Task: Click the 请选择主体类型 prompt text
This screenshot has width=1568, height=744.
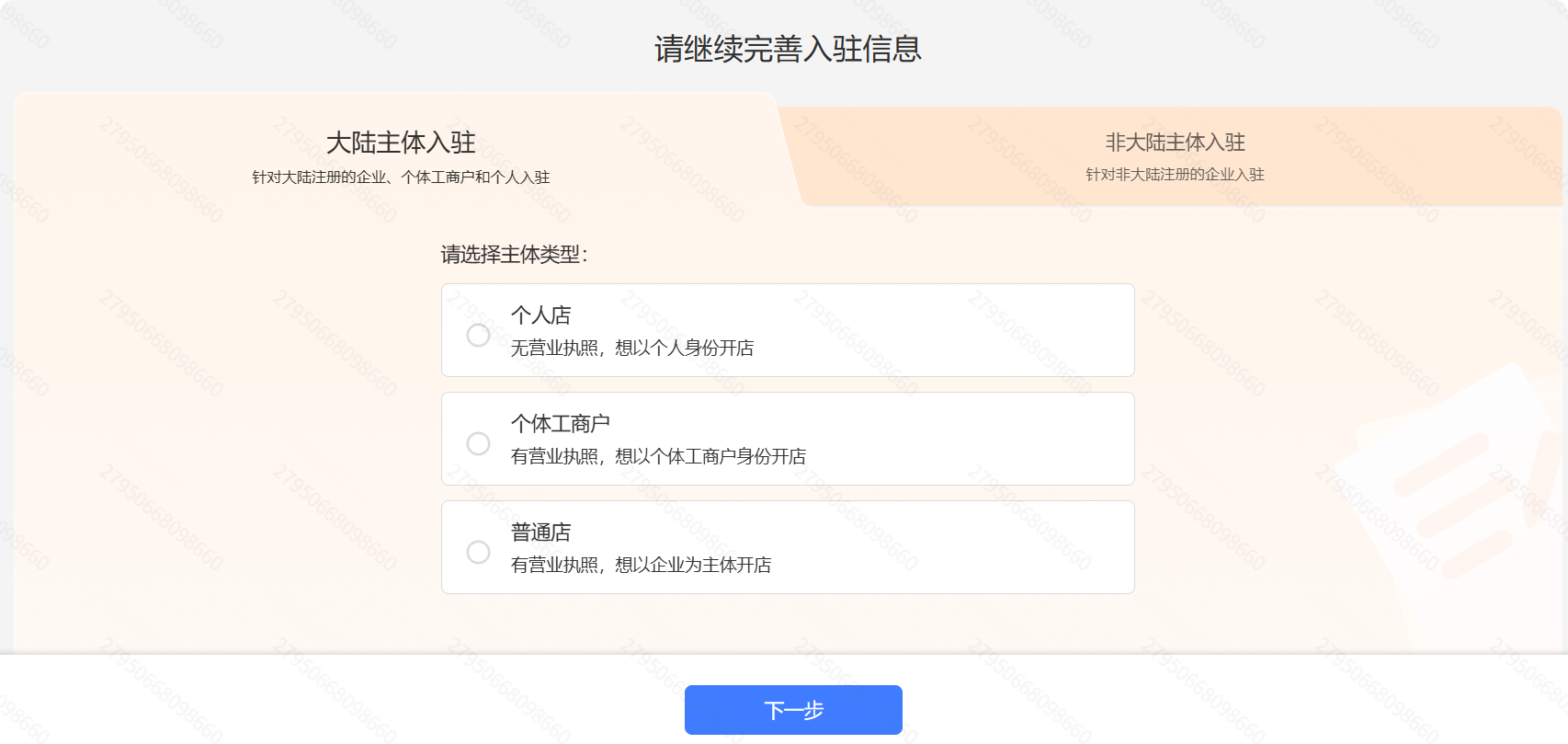Action: coord(515,255)
